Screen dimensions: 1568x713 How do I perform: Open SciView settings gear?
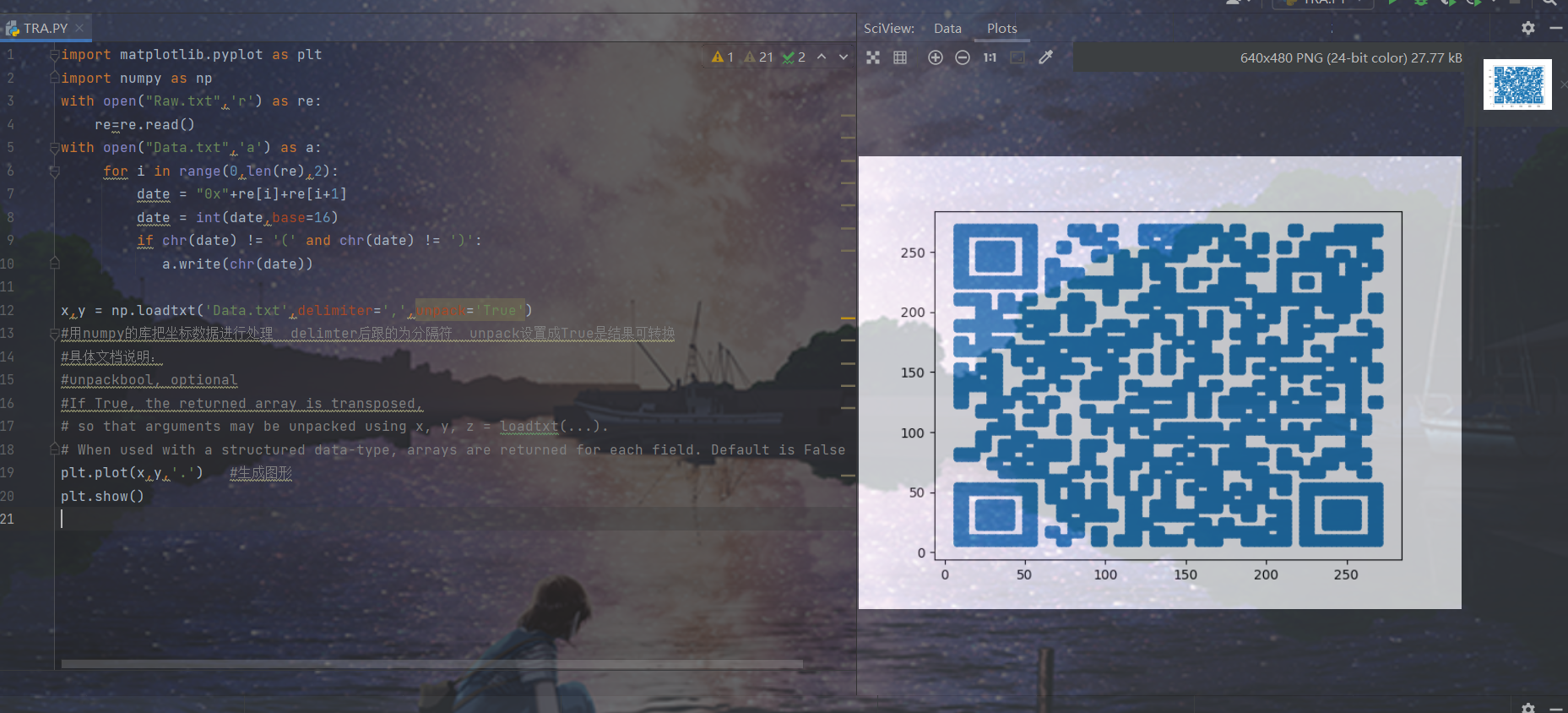pos(1527,28)
